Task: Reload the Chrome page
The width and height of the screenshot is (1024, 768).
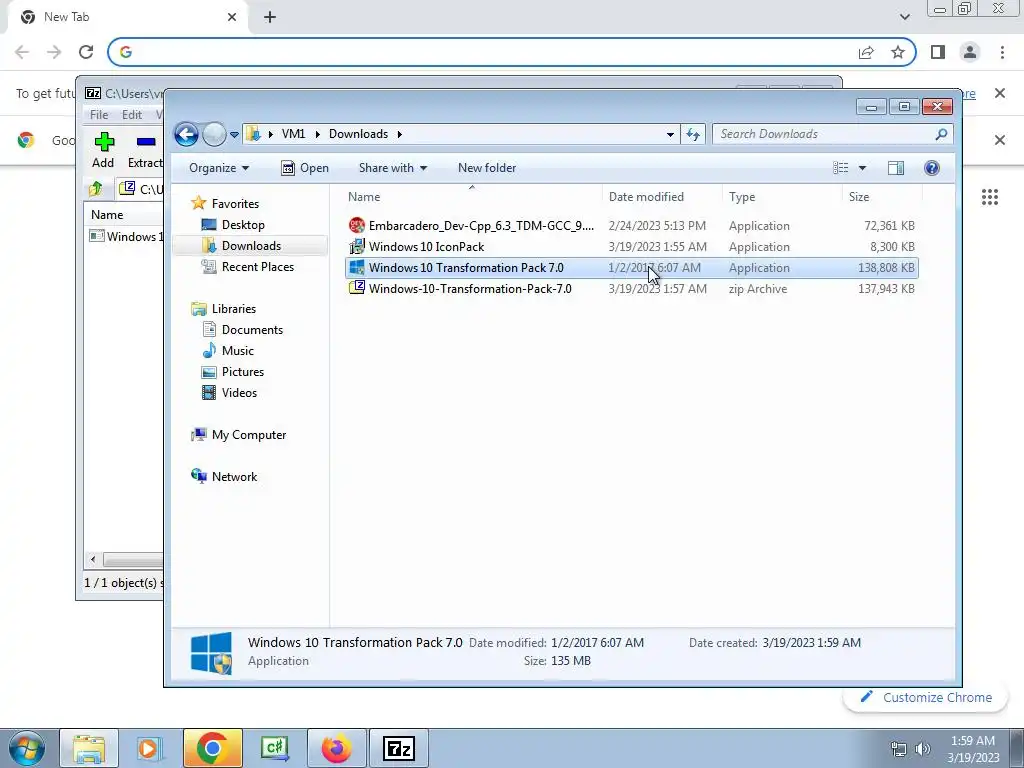Action: pyautogui.click(x=86, y=52)
